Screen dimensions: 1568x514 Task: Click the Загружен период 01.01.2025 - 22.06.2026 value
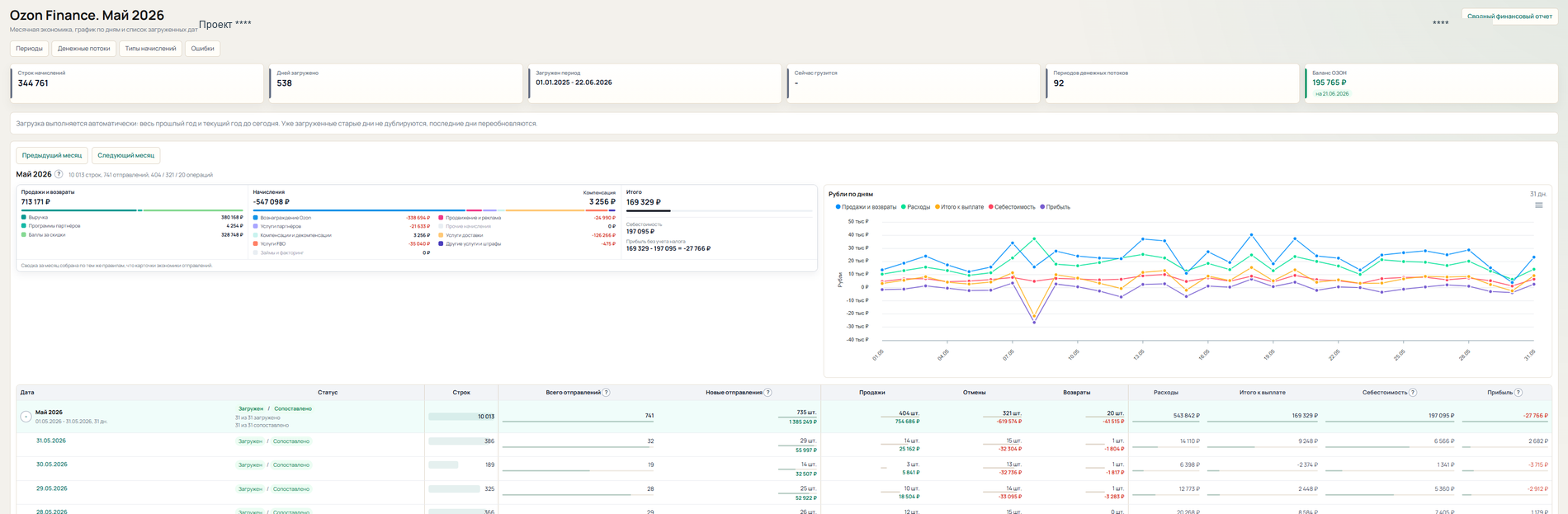(574, 83)
